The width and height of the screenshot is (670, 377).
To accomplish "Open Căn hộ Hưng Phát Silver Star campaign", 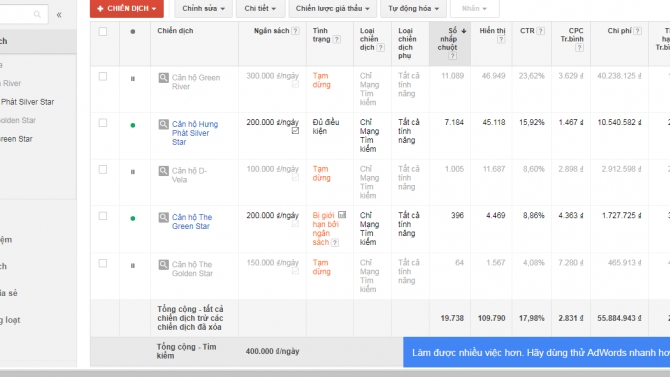I will click(195, 133).
